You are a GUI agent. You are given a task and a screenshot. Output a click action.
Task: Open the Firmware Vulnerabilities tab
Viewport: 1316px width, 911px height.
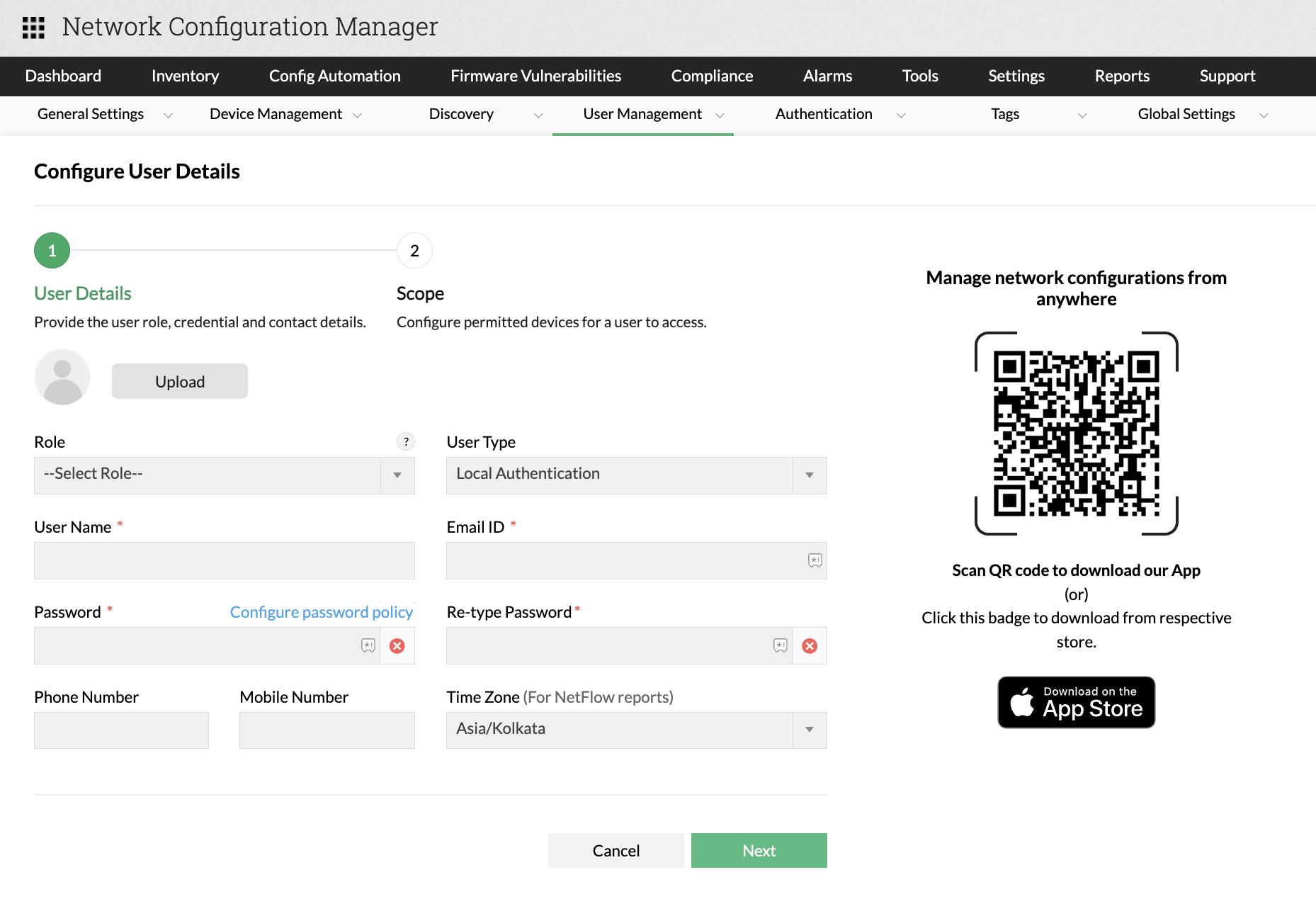[535, 76]
